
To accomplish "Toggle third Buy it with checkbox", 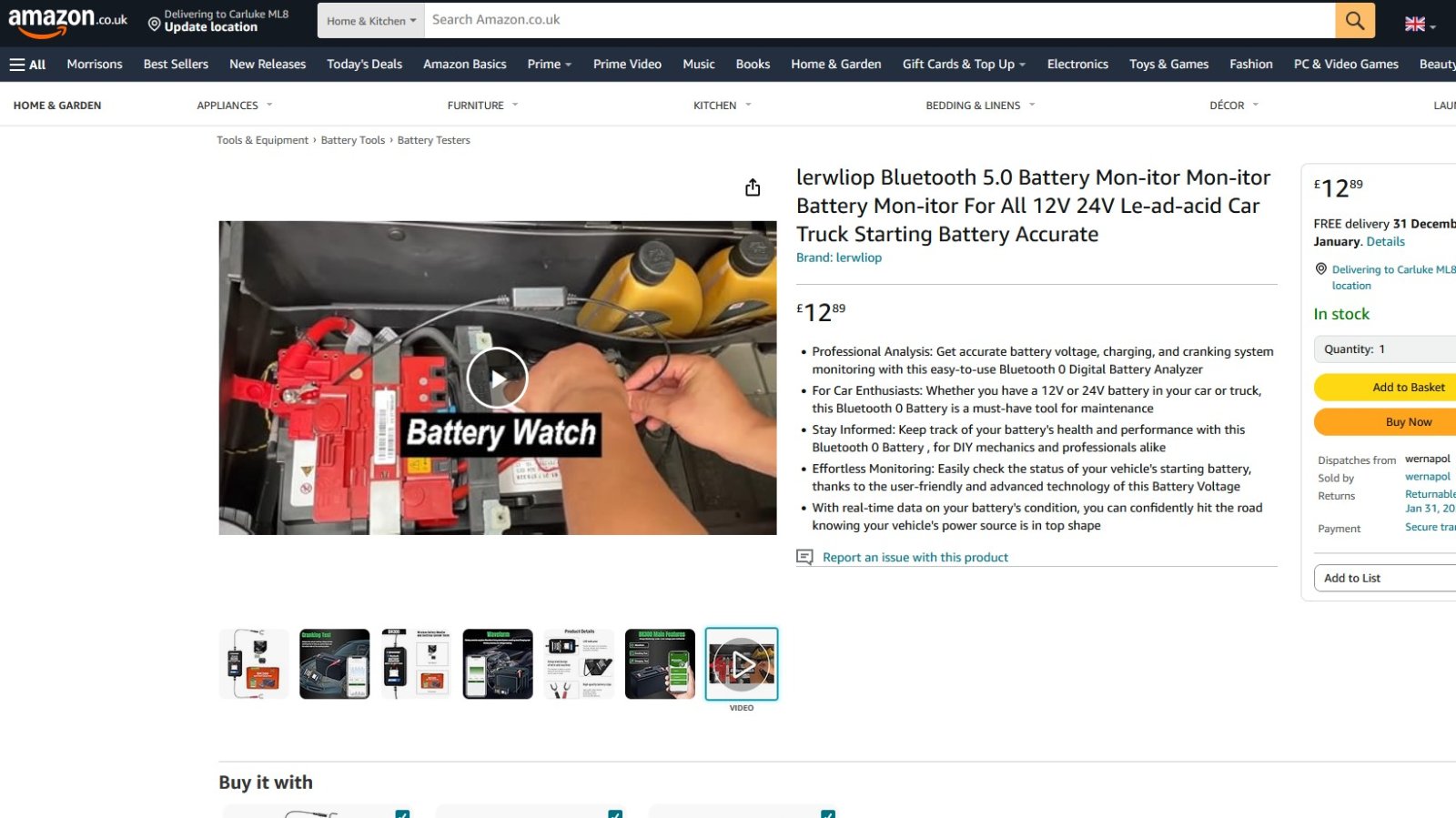I will [828, 813].
